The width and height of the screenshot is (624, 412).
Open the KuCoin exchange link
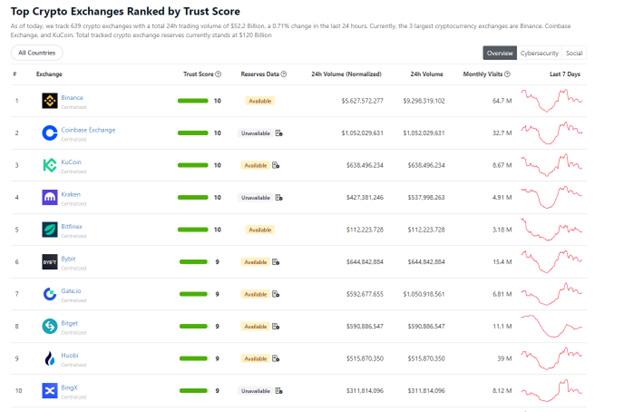point(71,162)
